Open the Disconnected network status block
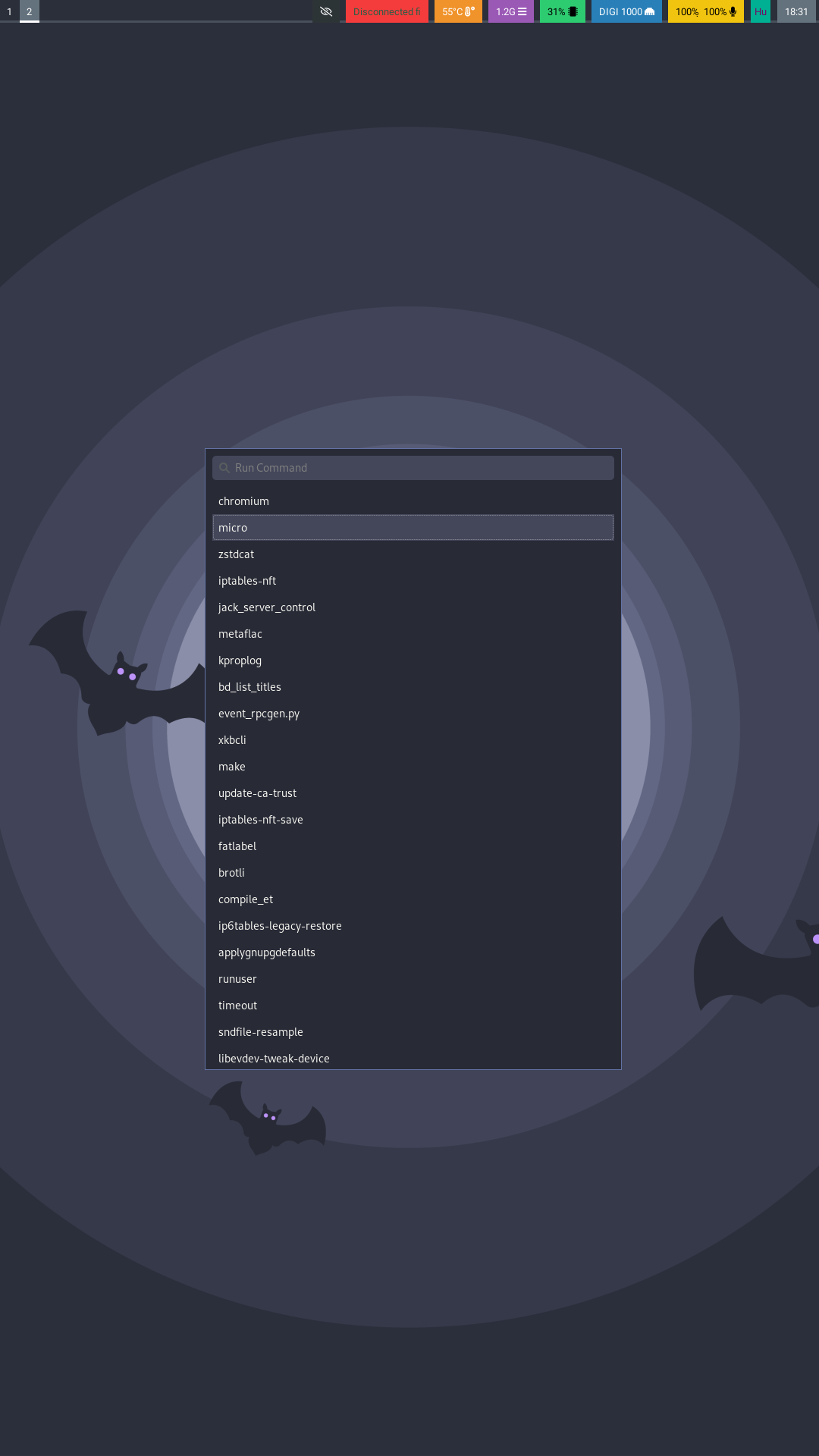 387,11
